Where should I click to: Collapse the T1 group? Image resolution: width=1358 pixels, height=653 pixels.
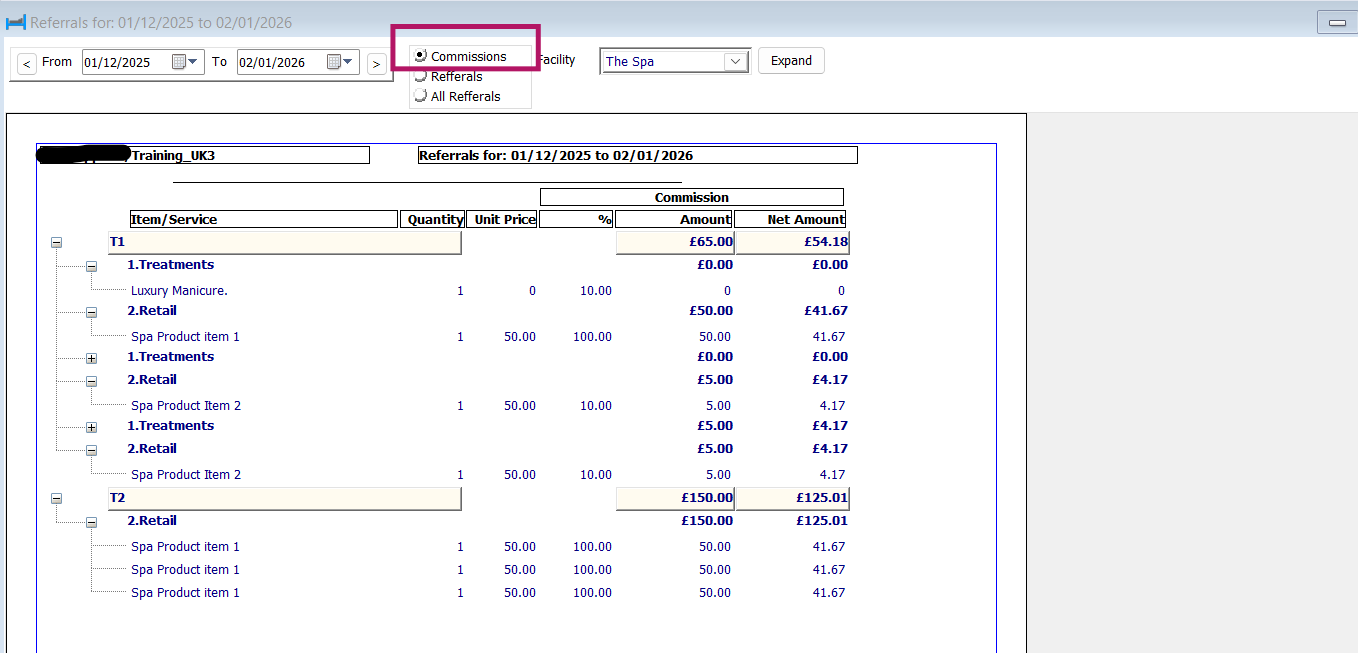[56, 243]
